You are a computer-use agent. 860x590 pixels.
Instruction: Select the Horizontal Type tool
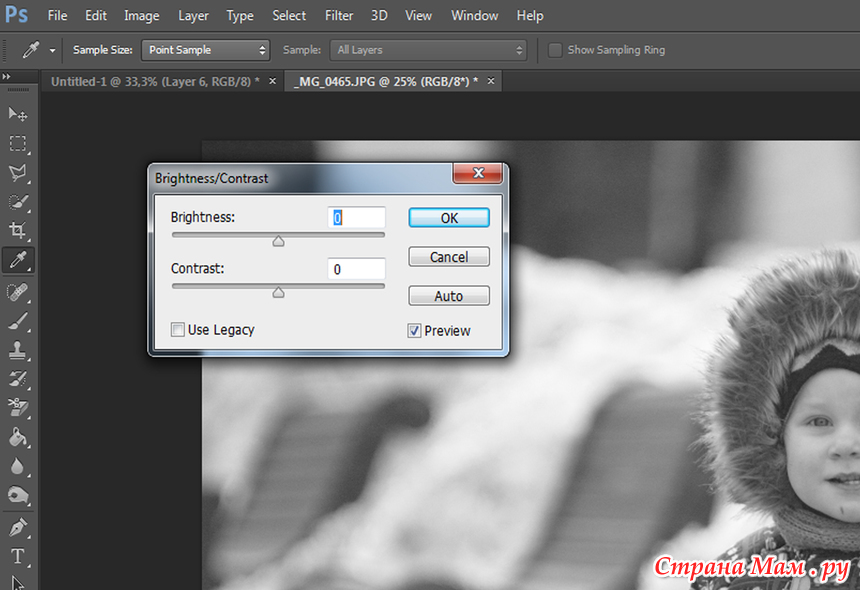[x=18, y=556]
